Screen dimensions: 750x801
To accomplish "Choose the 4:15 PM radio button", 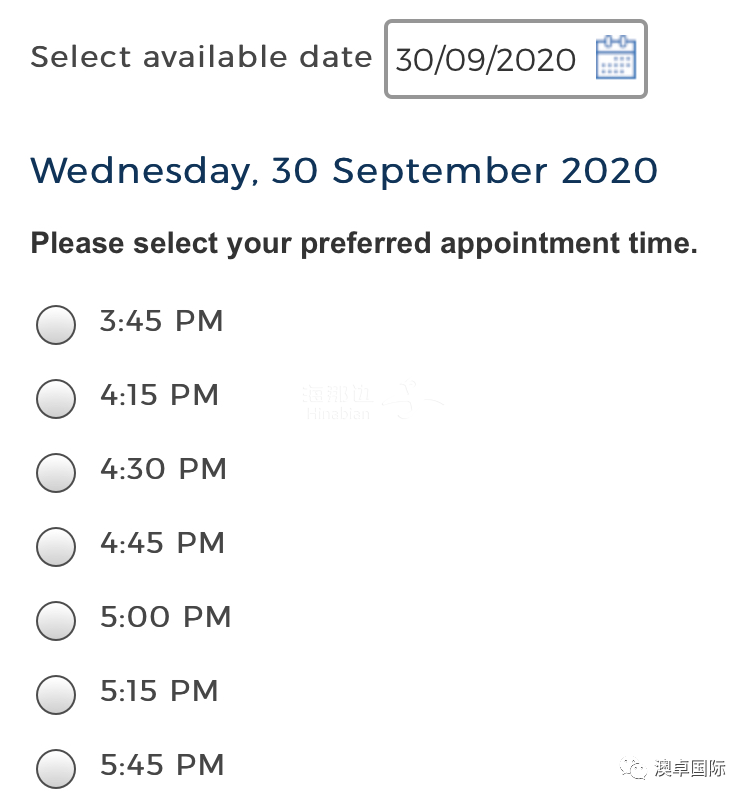I will [56, 398].
